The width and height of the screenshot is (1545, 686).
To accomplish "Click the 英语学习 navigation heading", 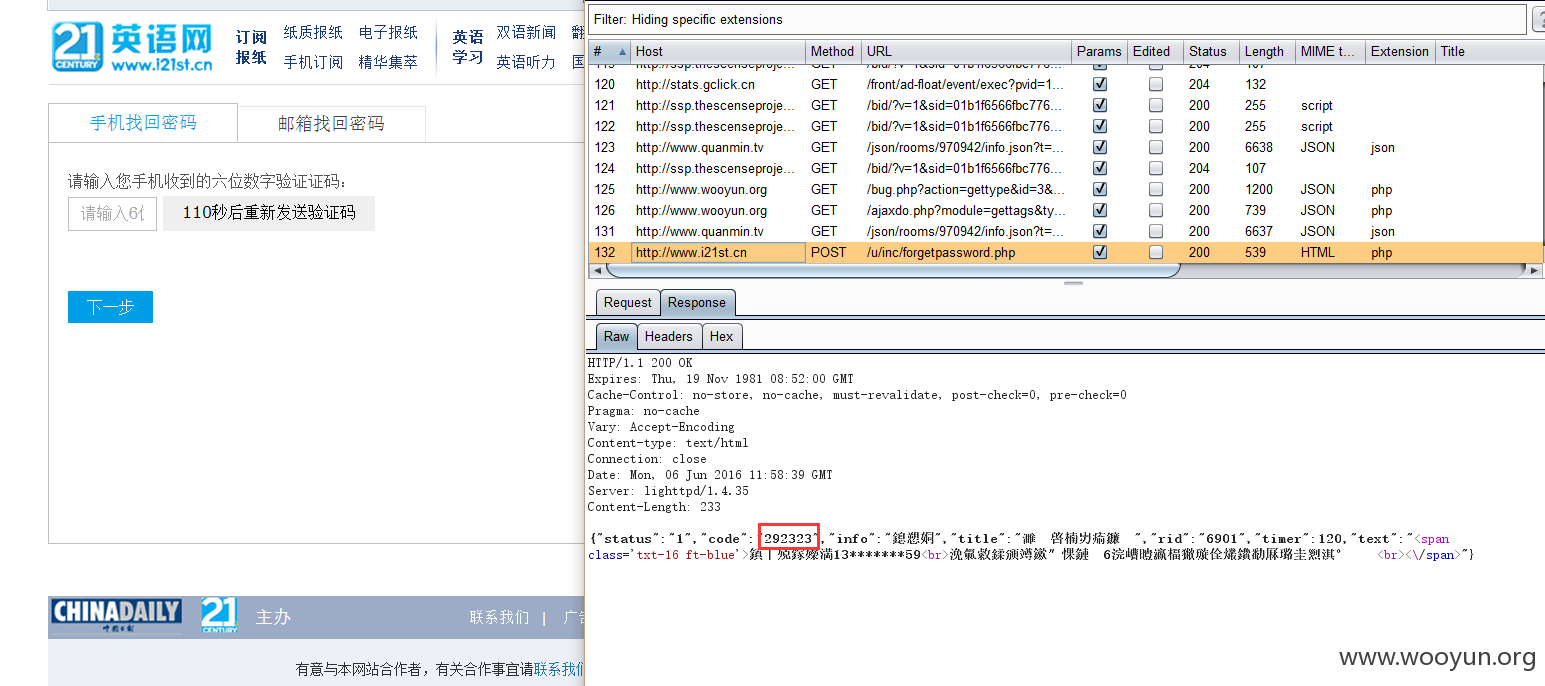I will (467, 47).
